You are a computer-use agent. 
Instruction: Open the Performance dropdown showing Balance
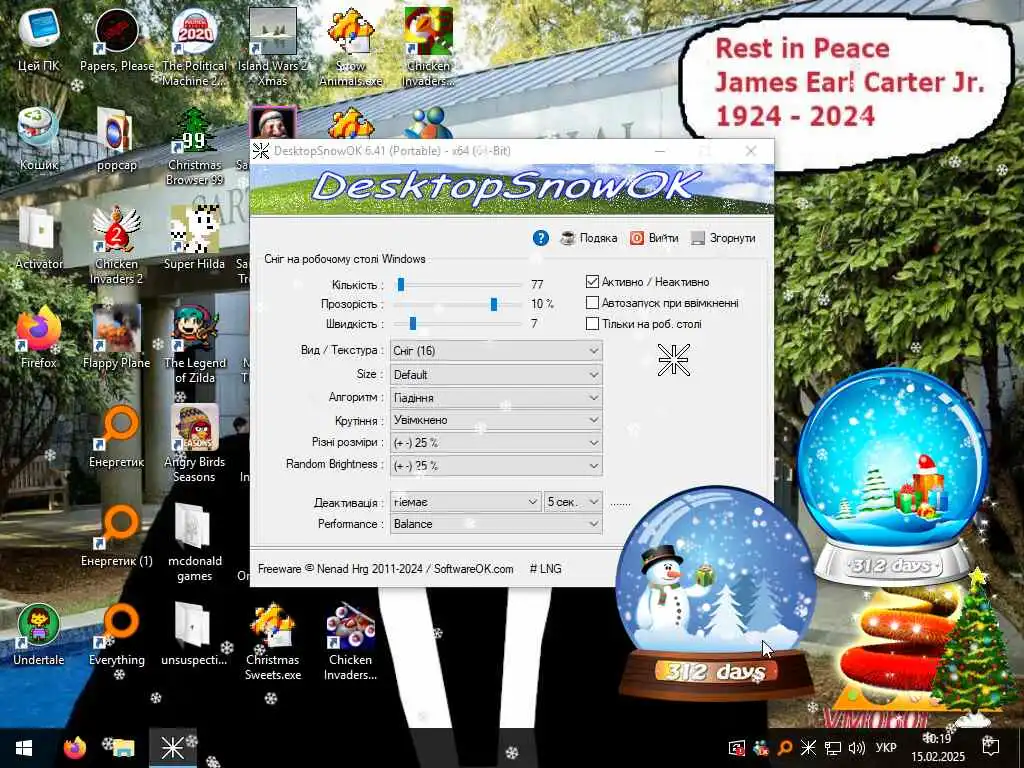pyautogui.click(x=496, y=524)
